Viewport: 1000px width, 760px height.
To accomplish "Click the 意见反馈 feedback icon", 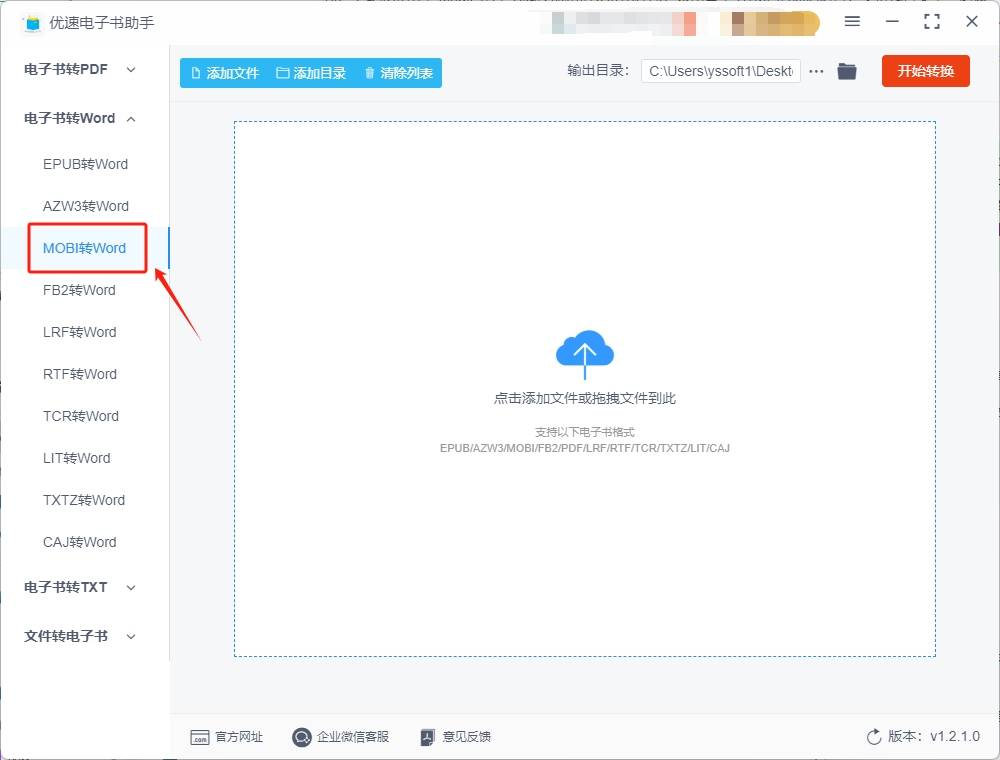I will pyautogui.click(x=427, y=737).
